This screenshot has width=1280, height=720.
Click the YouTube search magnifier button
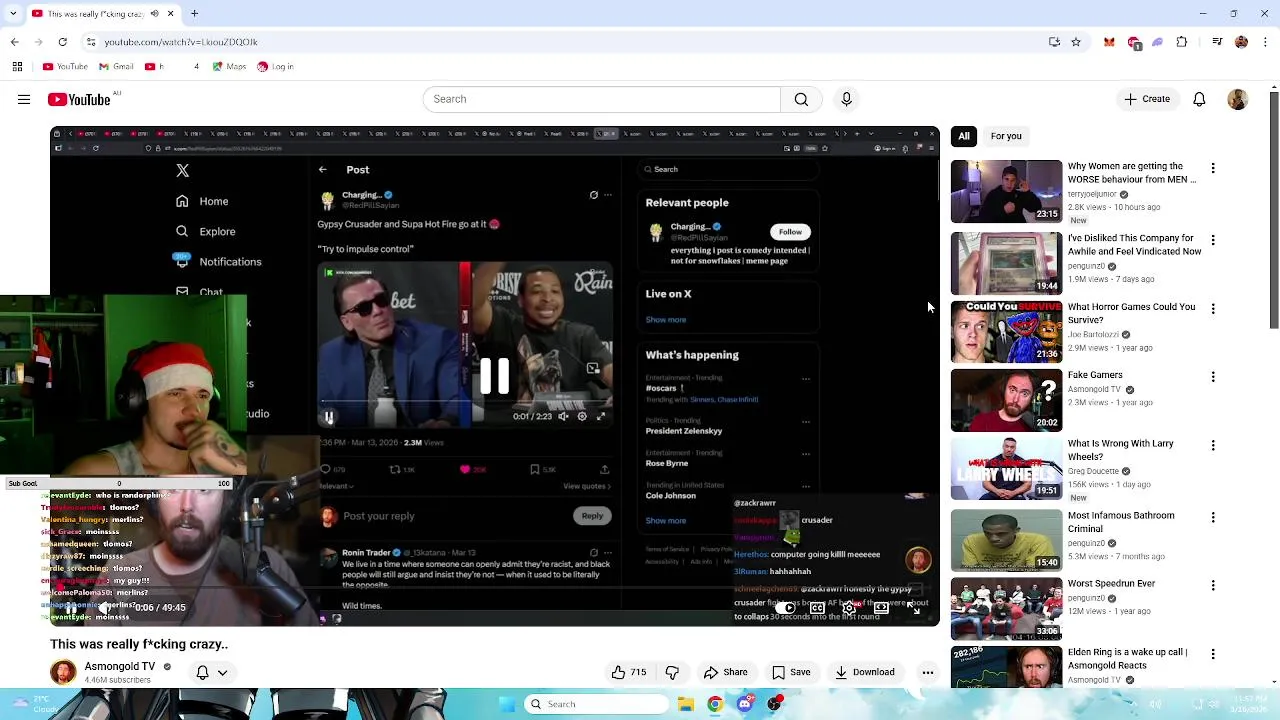point(801,99)
